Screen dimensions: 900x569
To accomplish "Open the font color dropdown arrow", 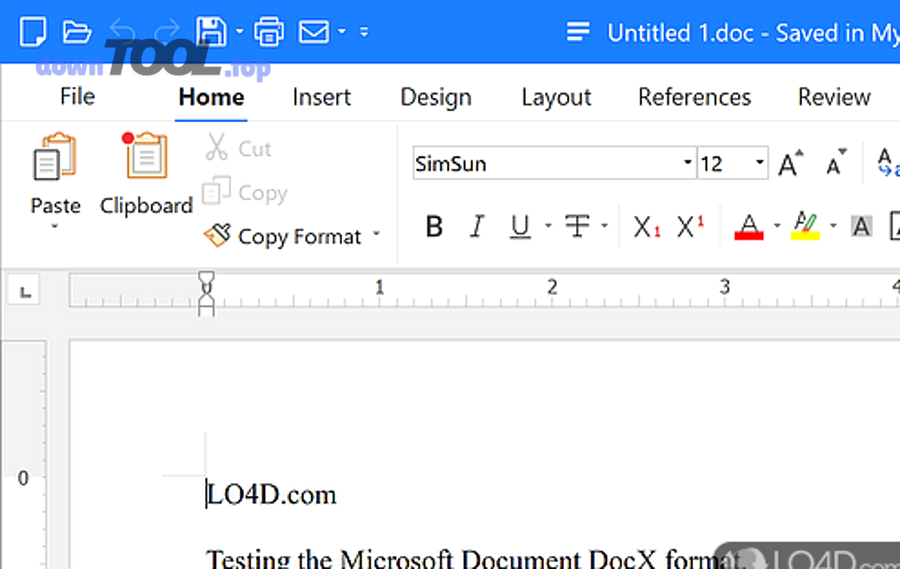I will (777, 226).
